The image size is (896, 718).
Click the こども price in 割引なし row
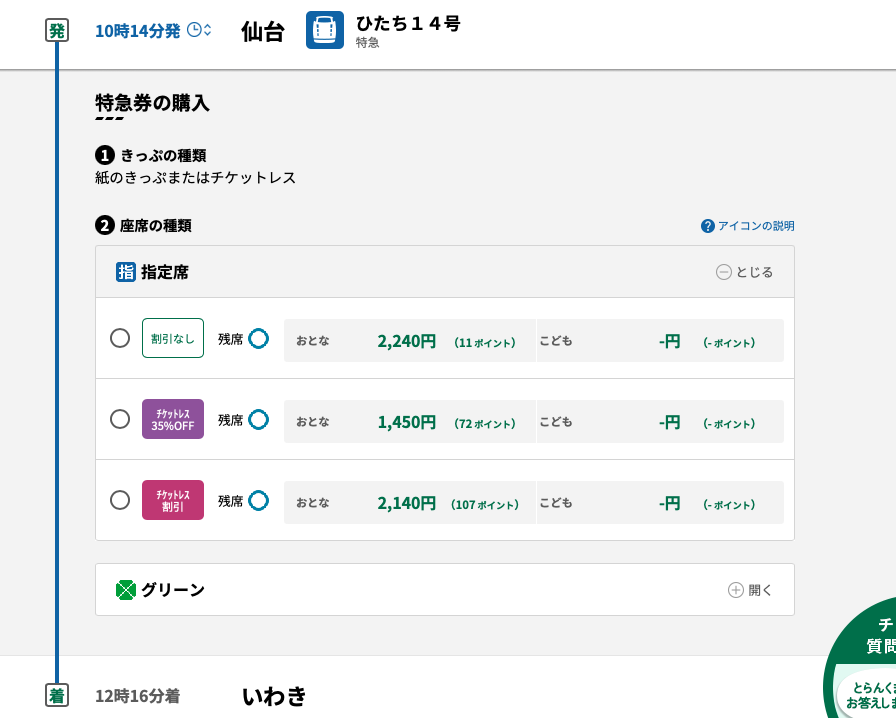pyautogui.click(x=670, y=341)
